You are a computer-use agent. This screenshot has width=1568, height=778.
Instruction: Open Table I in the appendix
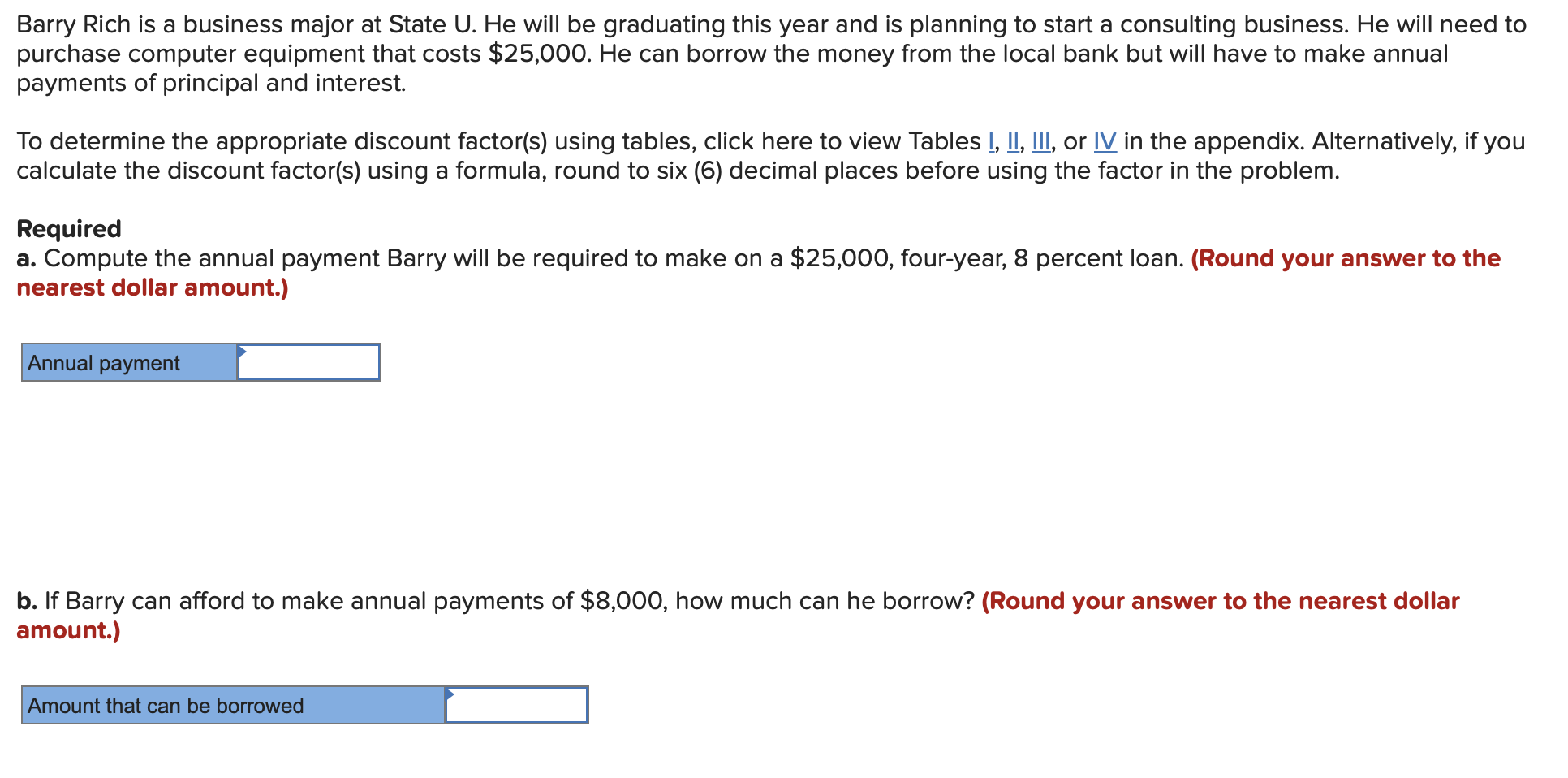[x=993, y=140]
